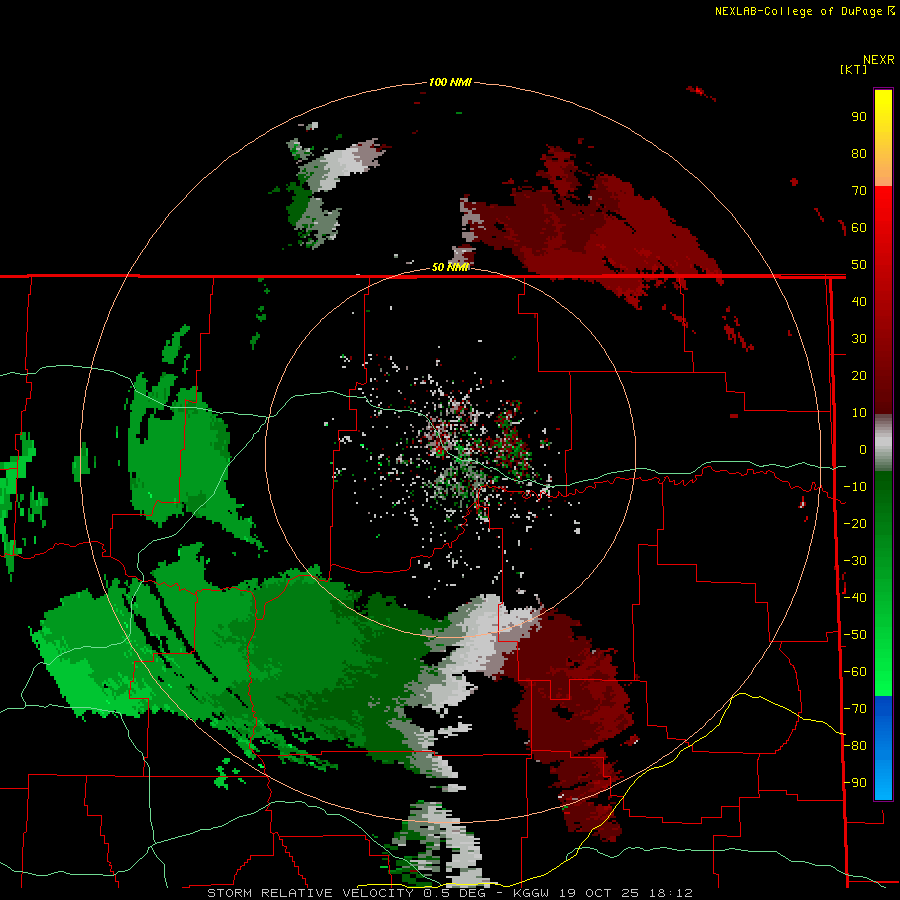Click the -80 value on the velocity scale
The height and width of the screenshot is (900, 900).
855,746
